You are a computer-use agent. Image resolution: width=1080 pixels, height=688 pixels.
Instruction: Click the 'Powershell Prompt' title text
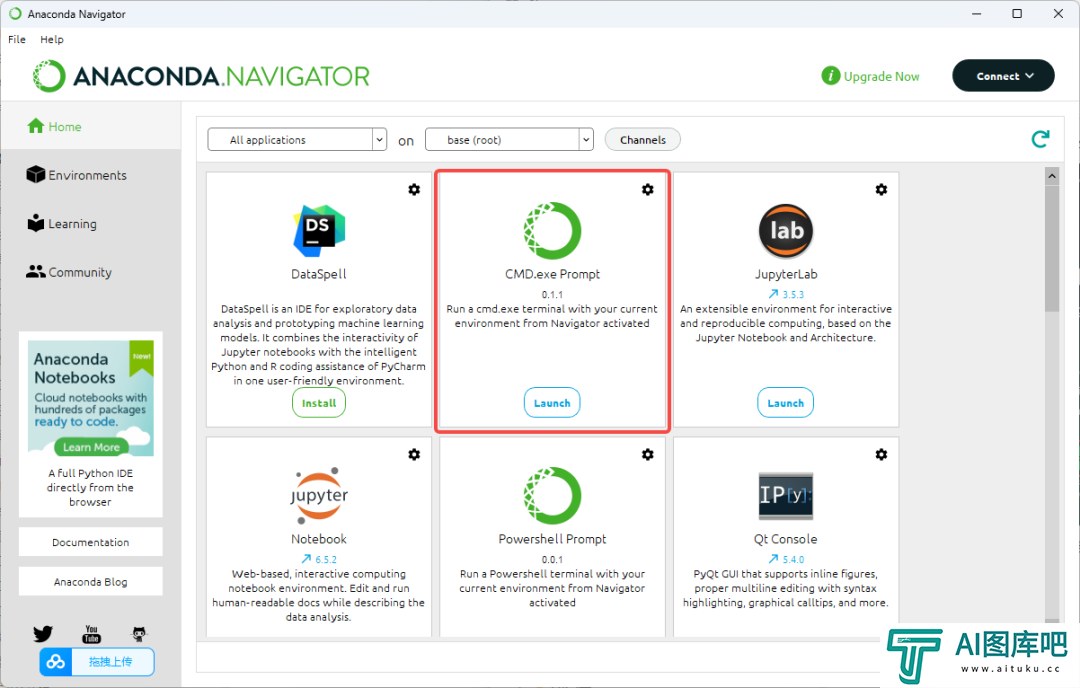pyautogui.click(x=552, y=539)
